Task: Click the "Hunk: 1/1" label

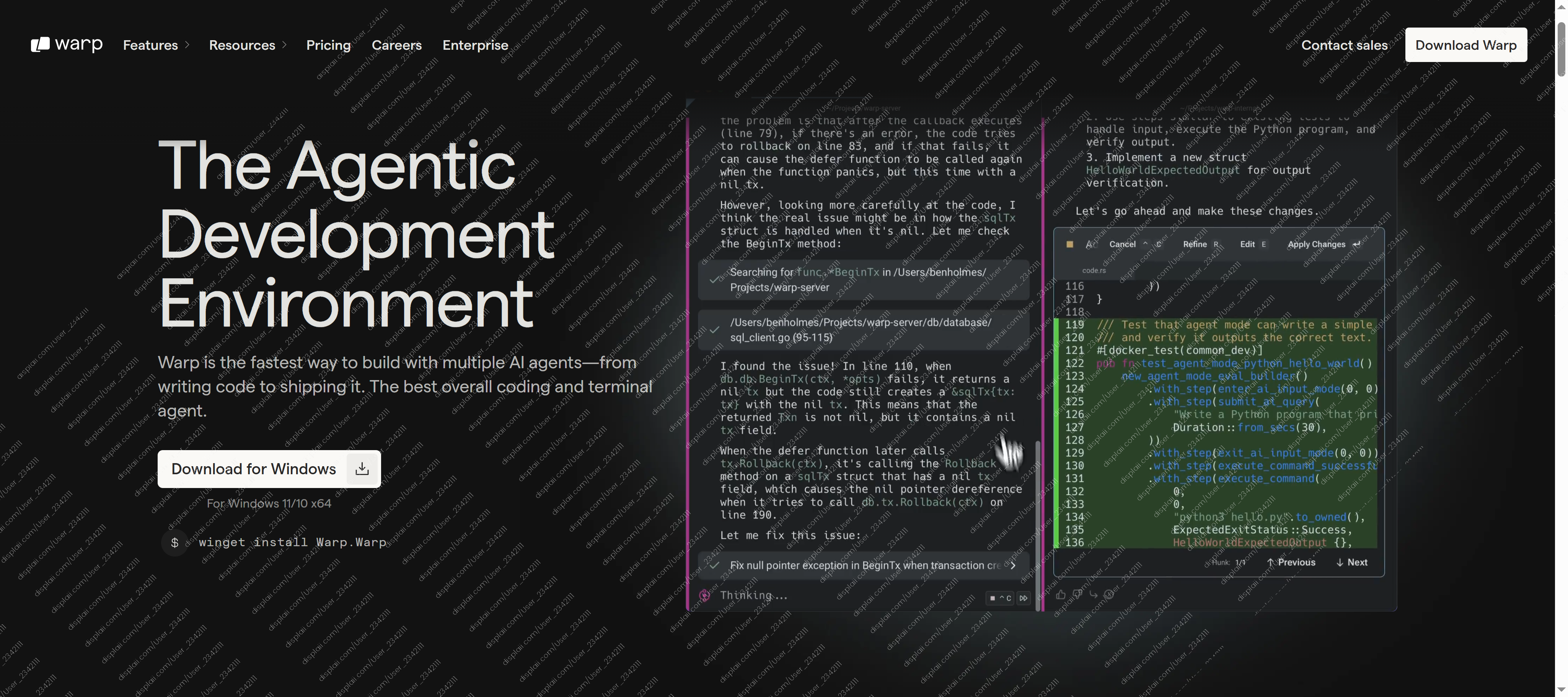Action: point(1228,563)
